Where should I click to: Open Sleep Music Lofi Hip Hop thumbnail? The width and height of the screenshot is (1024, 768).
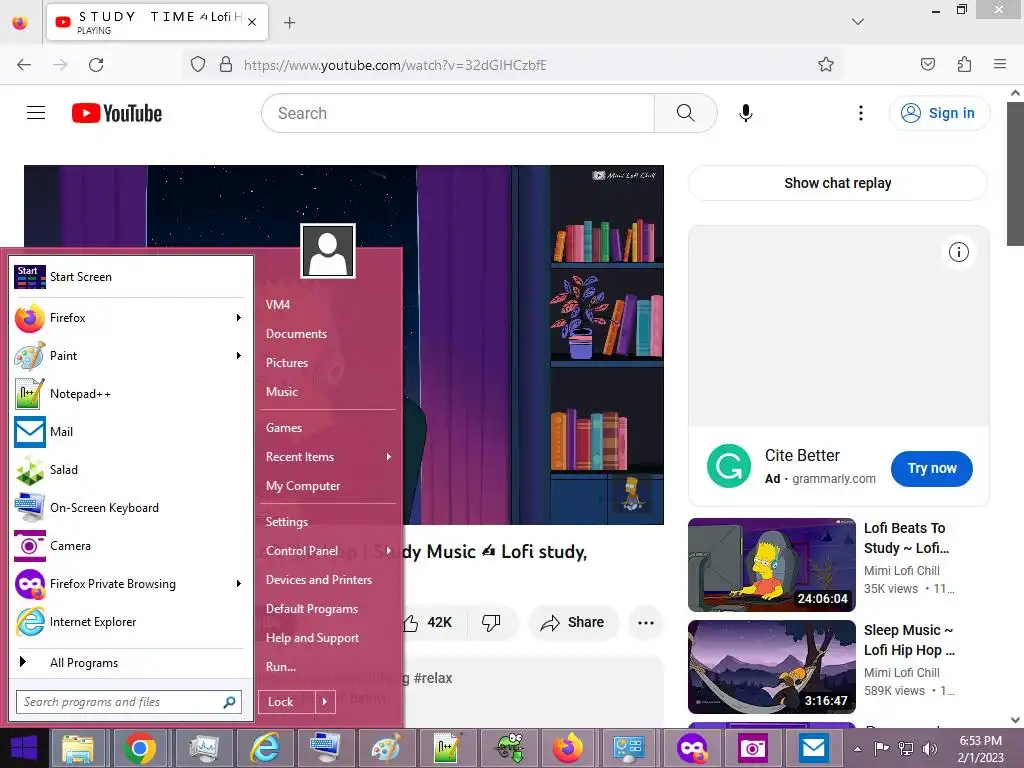pos(772,667)
